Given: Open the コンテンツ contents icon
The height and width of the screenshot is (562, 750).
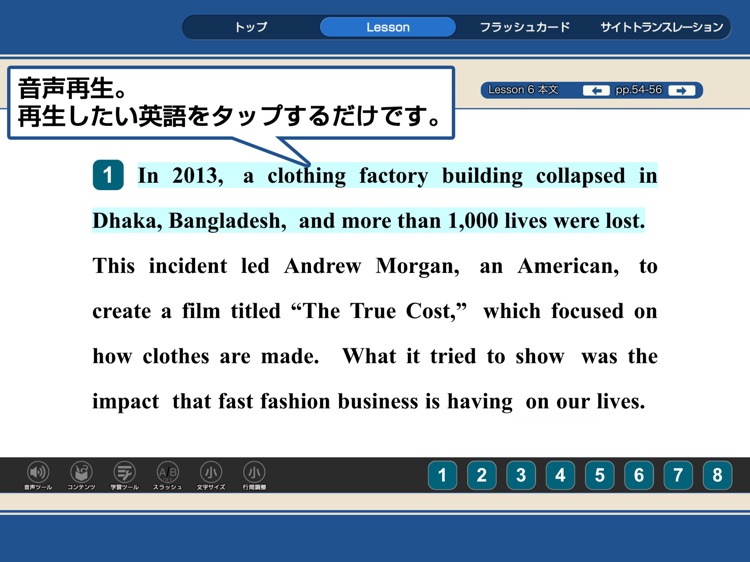Looking at the screenshot, I should coord(81,475).
